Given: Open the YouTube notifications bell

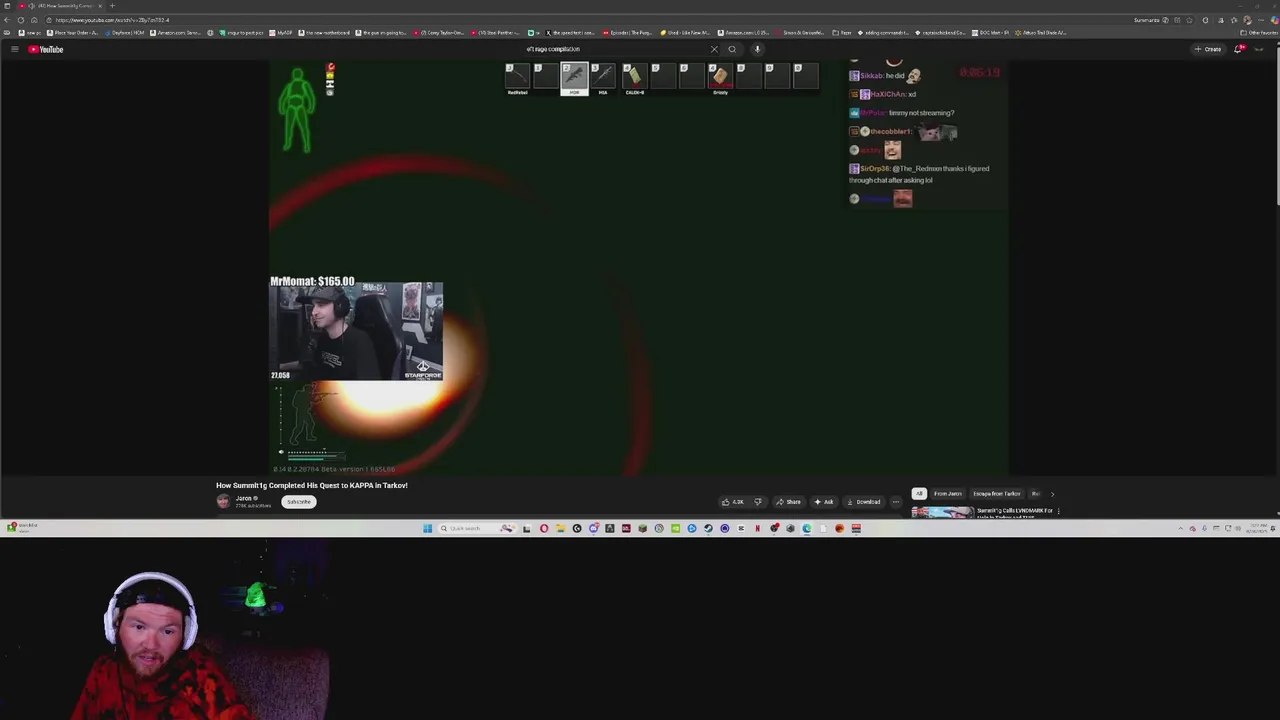Looking at the screenshot, I should [x=1238, y=49].
